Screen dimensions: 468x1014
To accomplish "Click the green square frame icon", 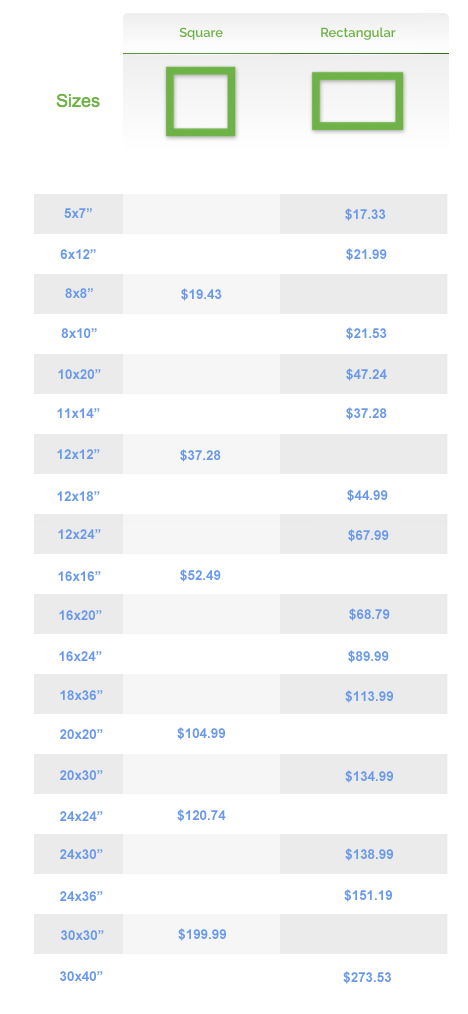I will click(200, 102).
